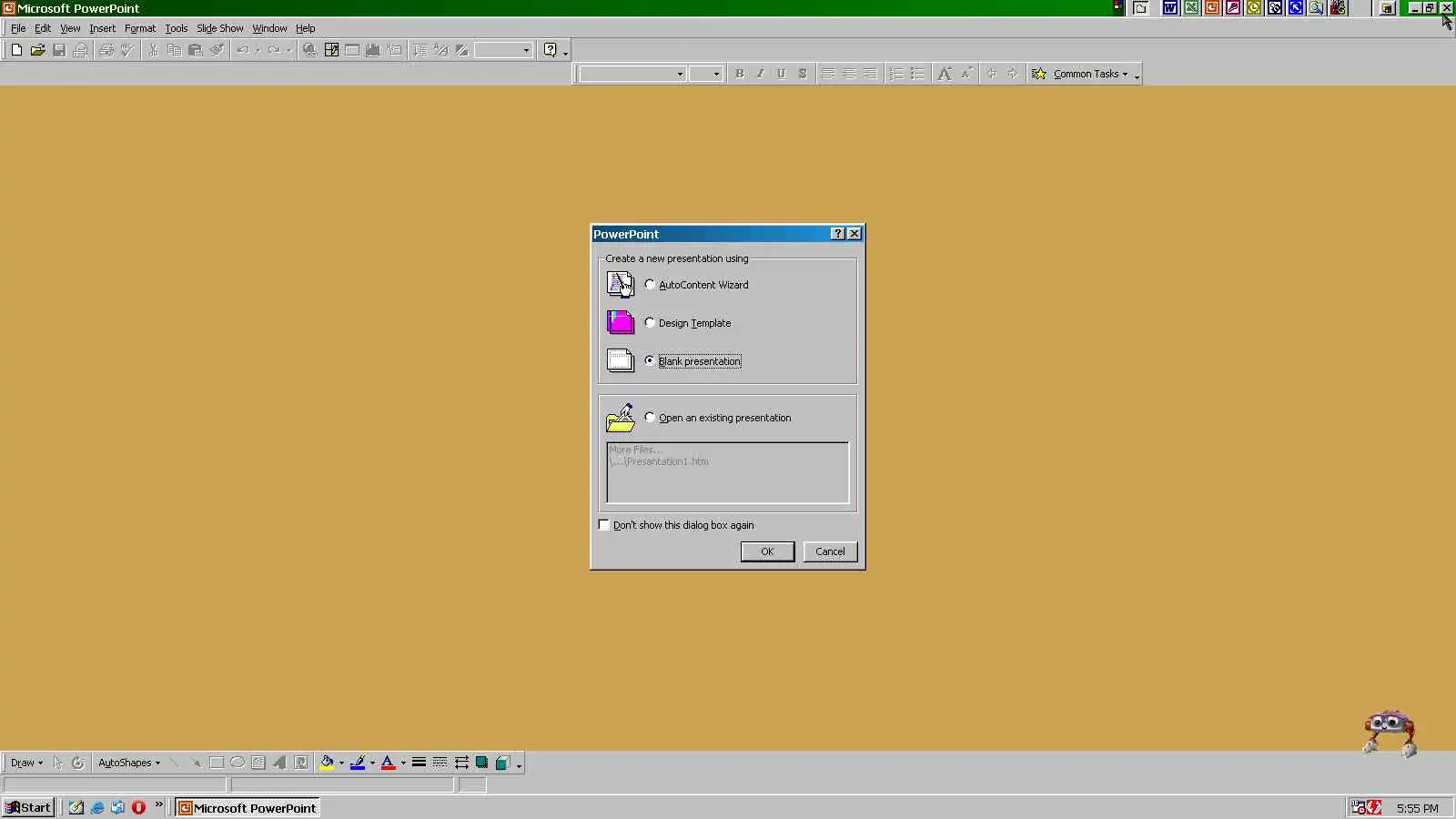Click the Office Assistant character
The image size is (1456, 819).
(x=1390, y=733)
